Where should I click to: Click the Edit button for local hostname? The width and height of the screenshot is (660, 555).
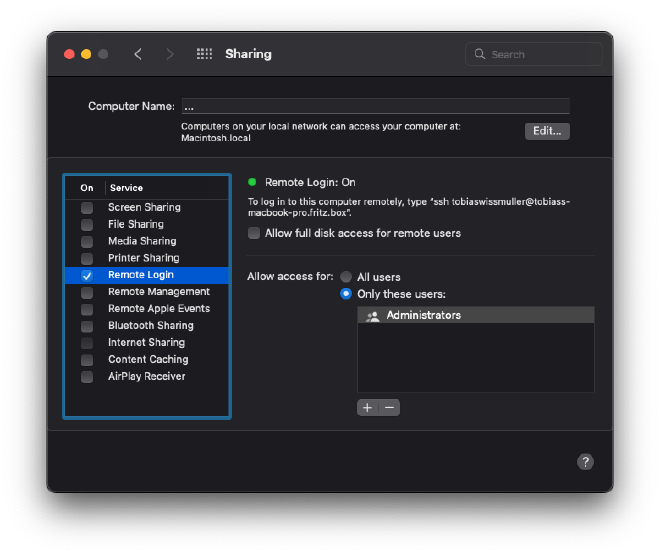point(547,131)
